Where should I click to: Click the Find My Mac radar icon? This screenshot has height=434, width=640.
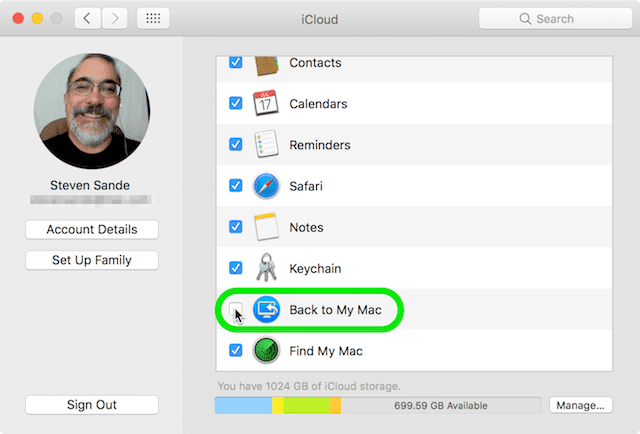266,351
